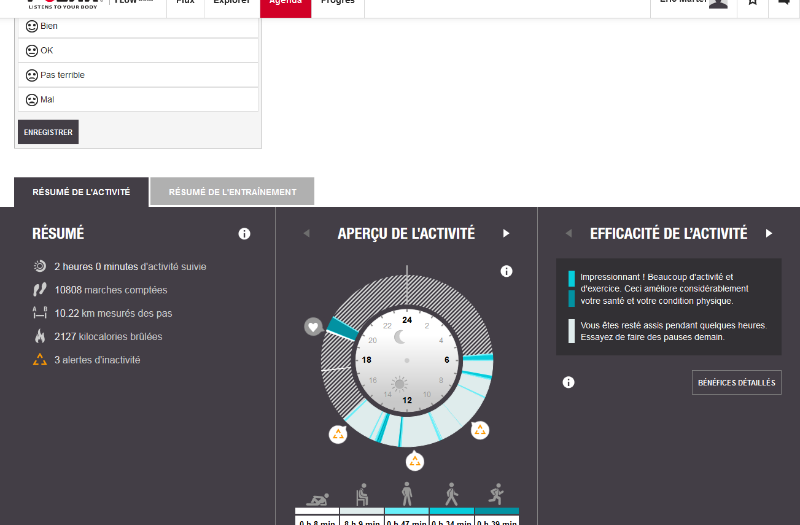Click the teal training segment on activity dial

click(x=342, y=329)
